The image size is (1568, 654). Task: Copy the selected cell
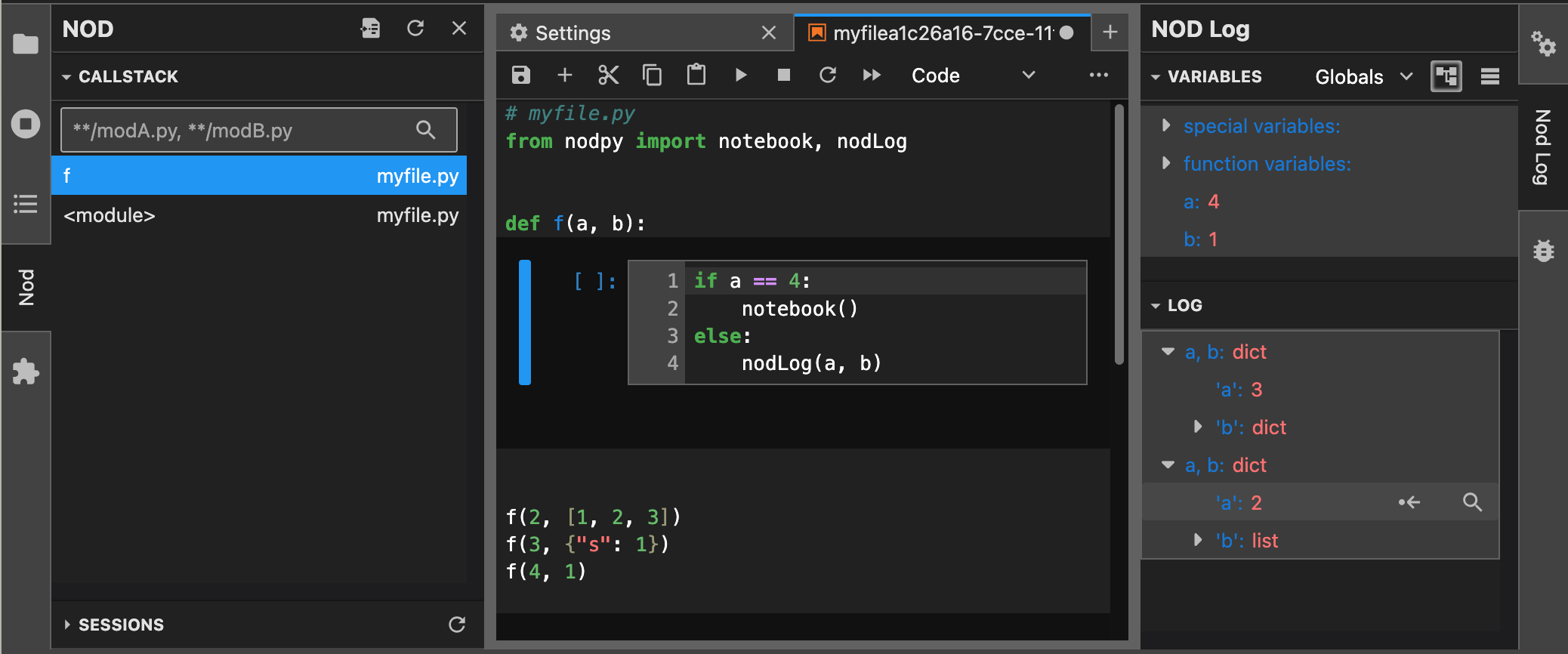[653, 75]
